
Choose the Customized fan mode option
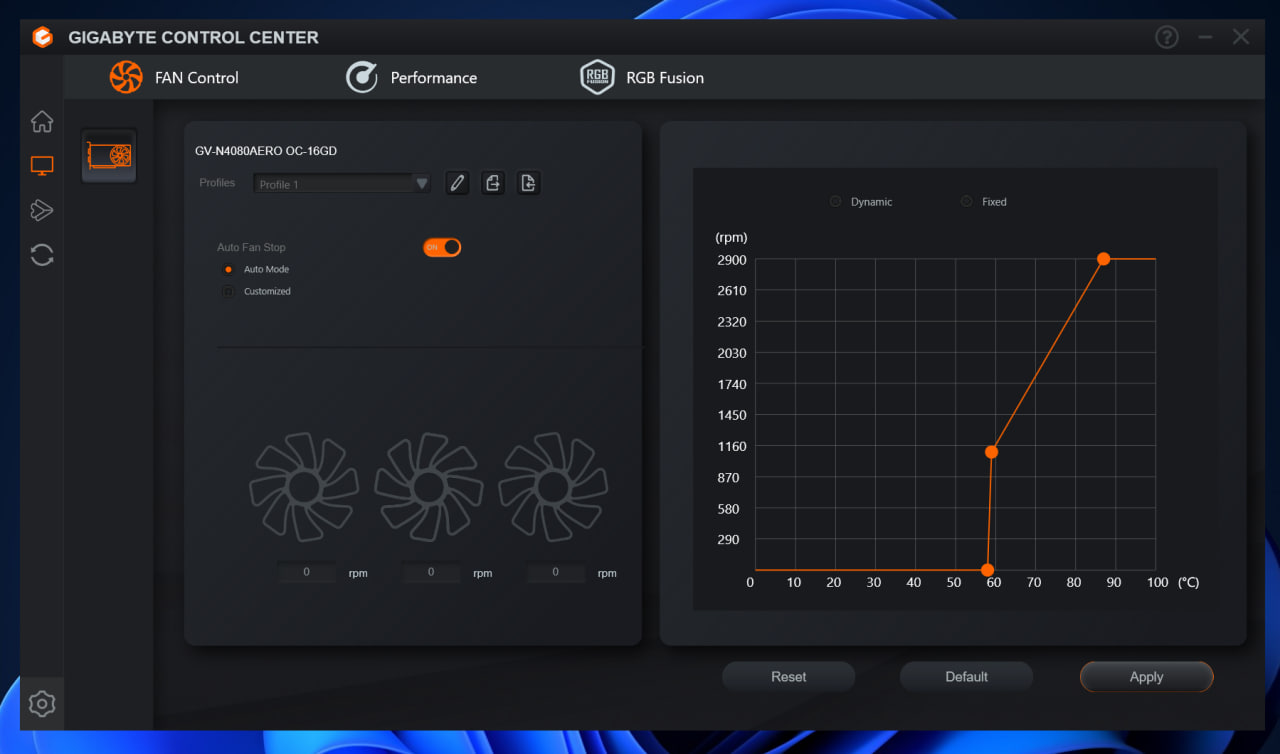click(x=228, y=292)
